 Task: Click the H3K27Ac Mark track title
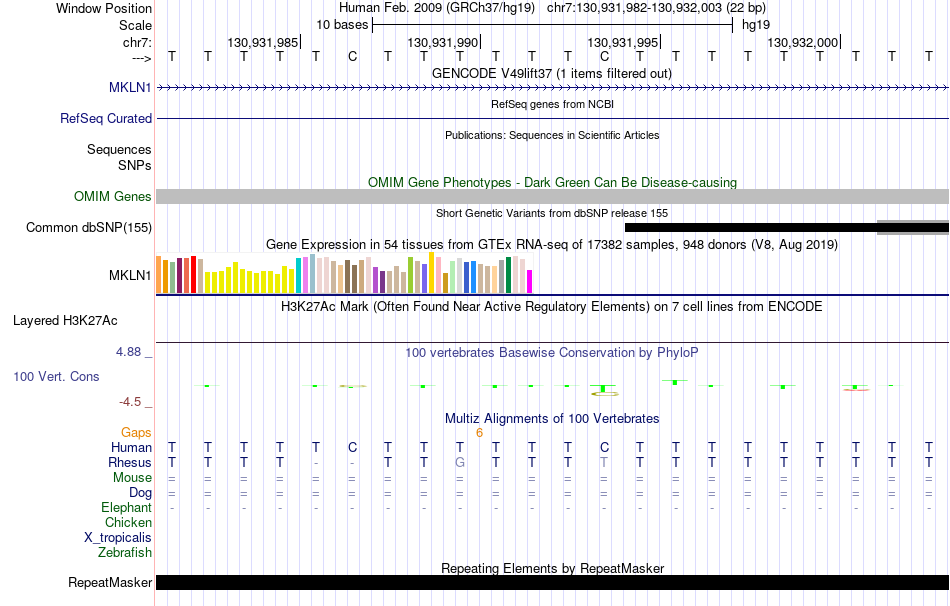[552, 306]
